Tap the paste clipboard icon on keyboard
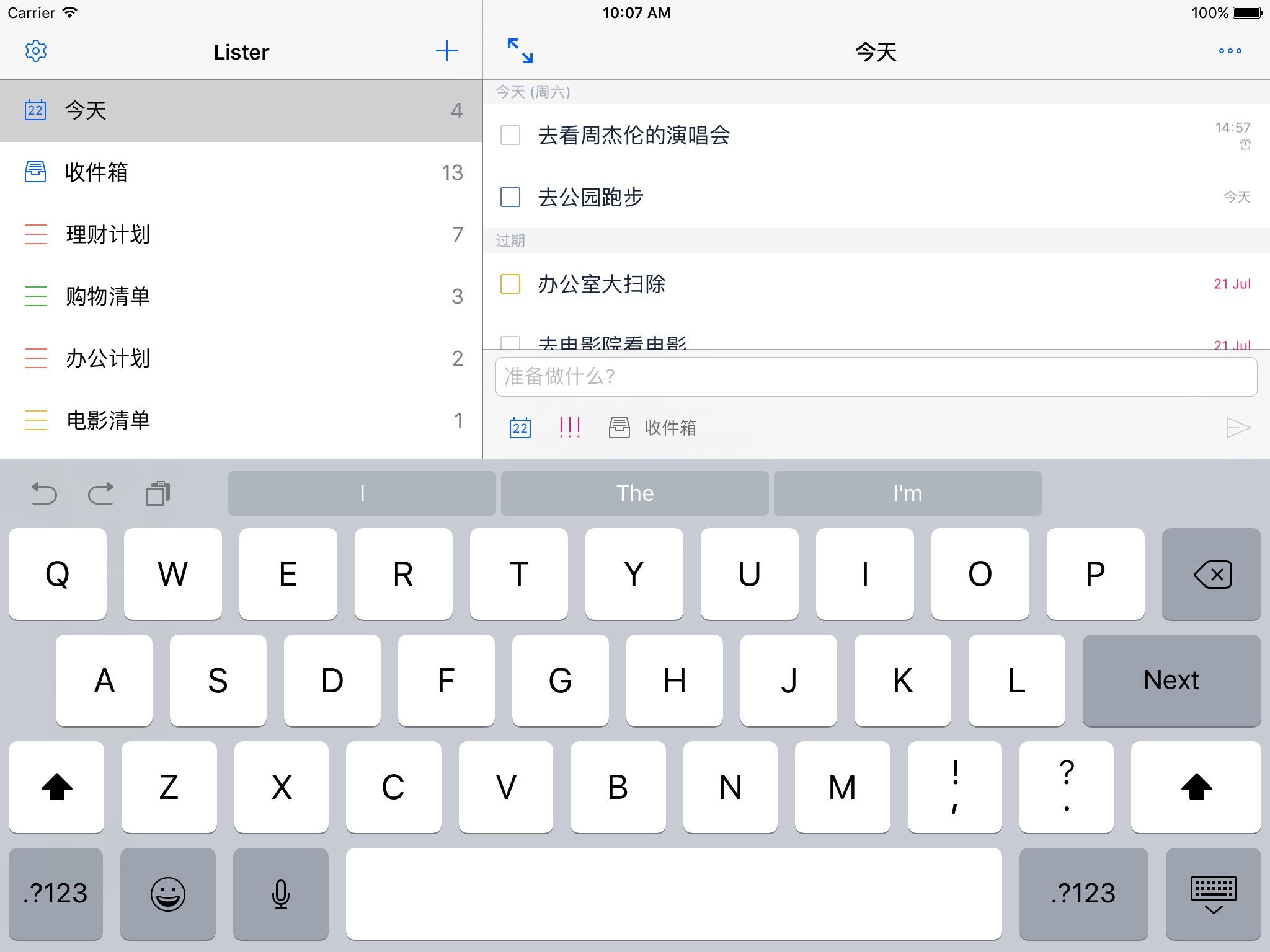The image size is (1270, 952). (158, 493)
